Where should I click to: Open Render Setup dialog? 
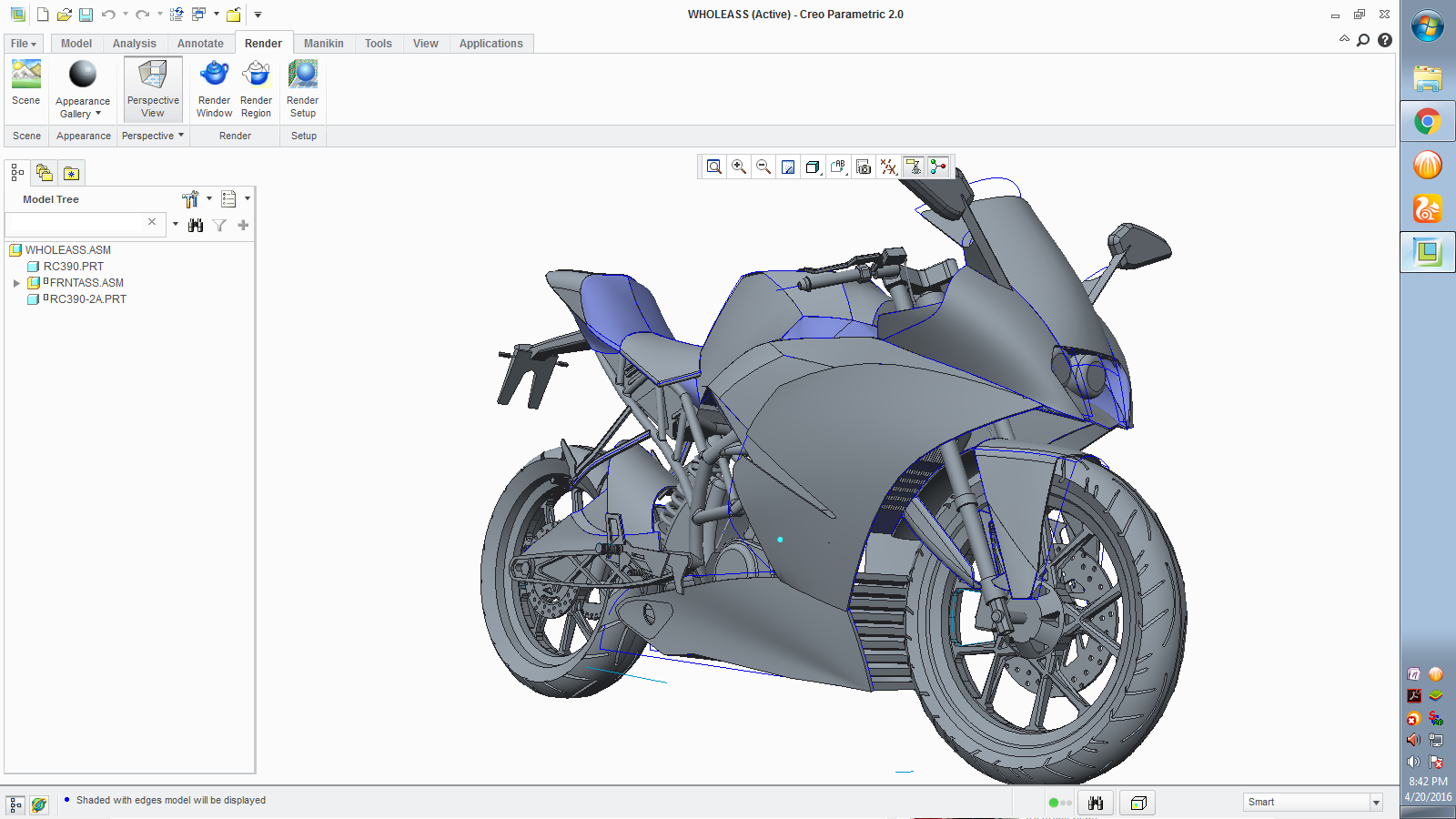[x=303, y=88]
